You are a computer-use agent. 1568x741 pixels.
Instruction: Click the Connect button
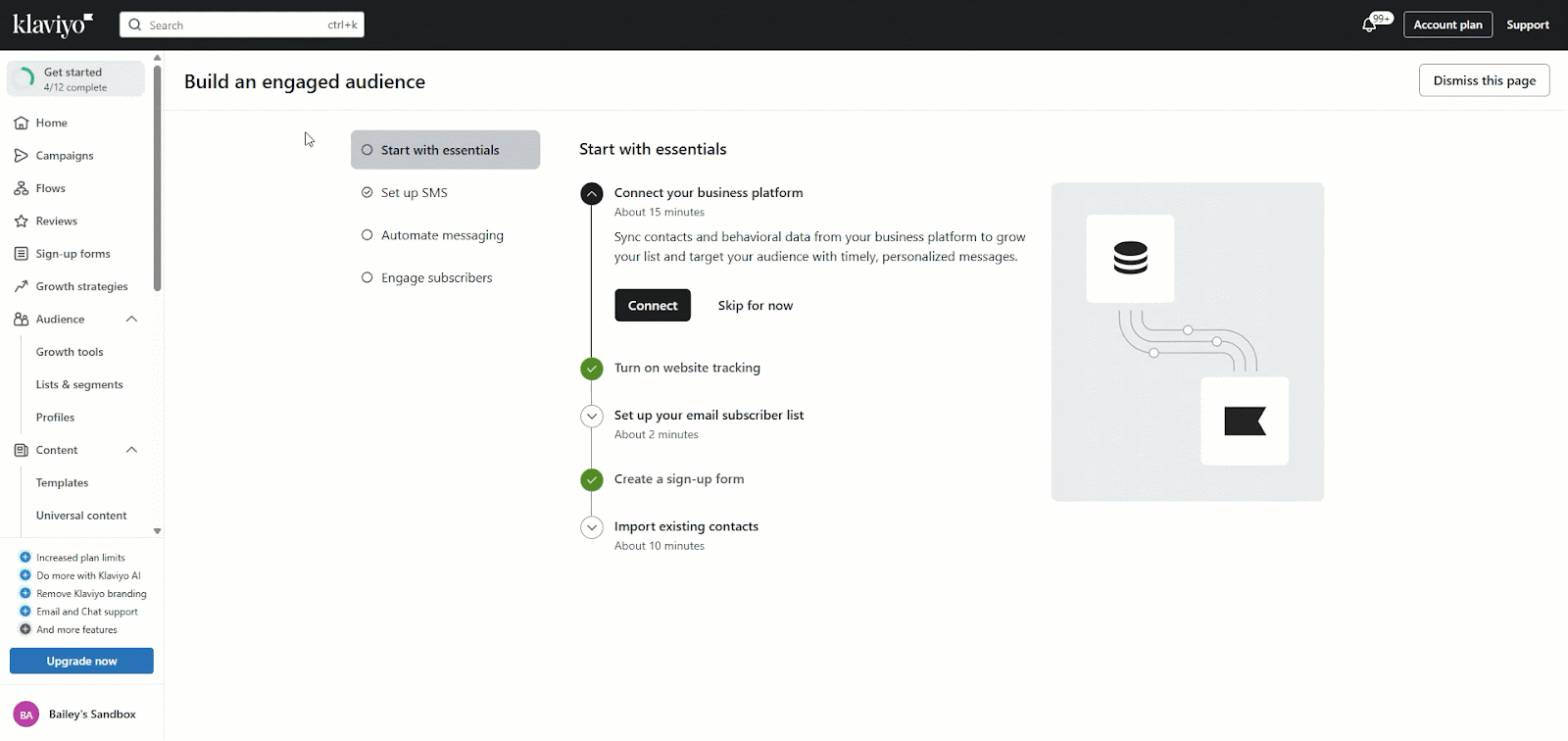653,306
